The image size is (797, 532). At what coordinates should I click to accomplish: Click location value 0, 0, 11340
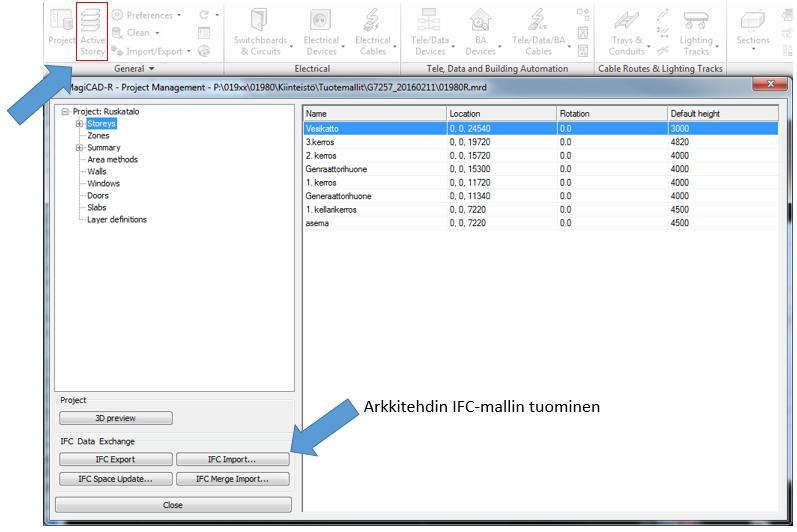tap(470, 196)
